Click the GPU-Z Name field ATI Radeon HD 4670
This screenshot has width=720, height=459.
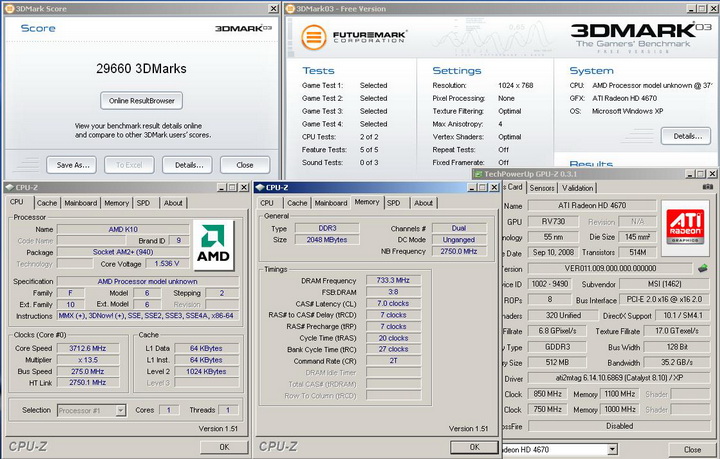[592, 206]
